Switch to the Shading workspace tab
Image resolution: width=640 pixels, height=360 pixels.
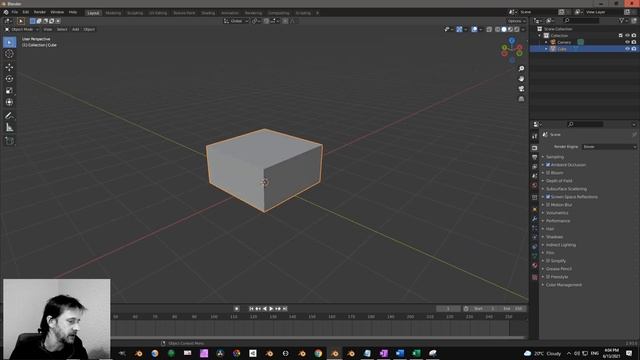208,13
